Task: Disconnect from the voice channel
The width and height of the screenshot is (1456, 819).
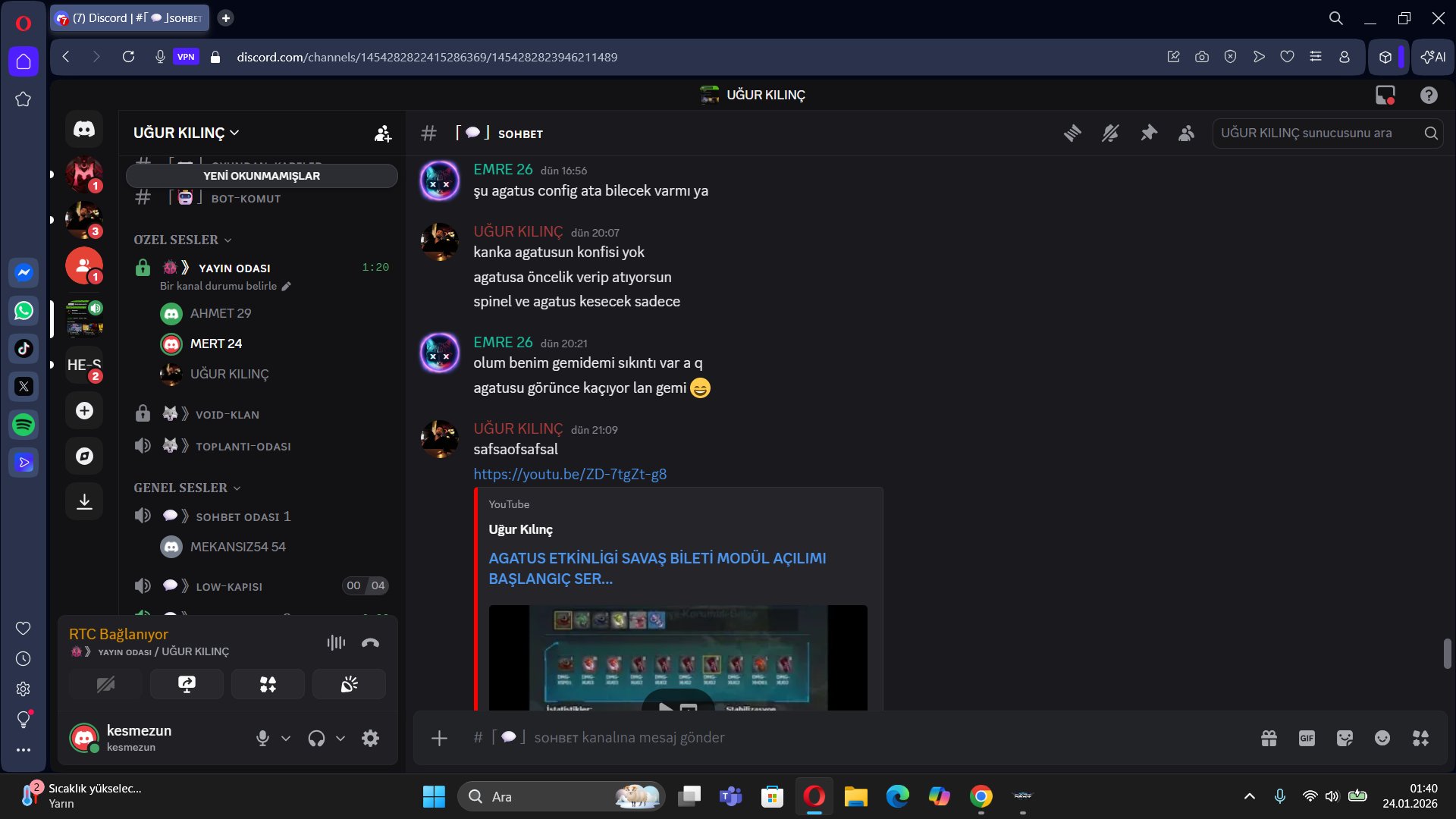Action: 370,643
